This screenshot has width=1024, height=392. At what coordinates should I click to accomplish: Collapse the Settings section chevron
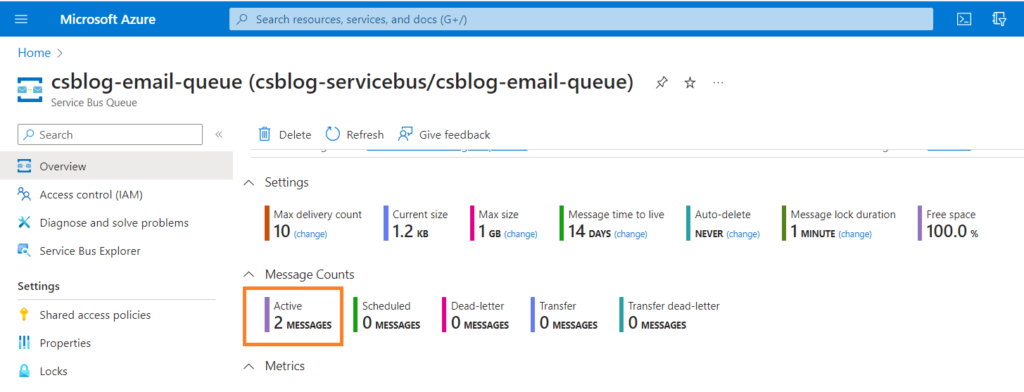(249, 183)
